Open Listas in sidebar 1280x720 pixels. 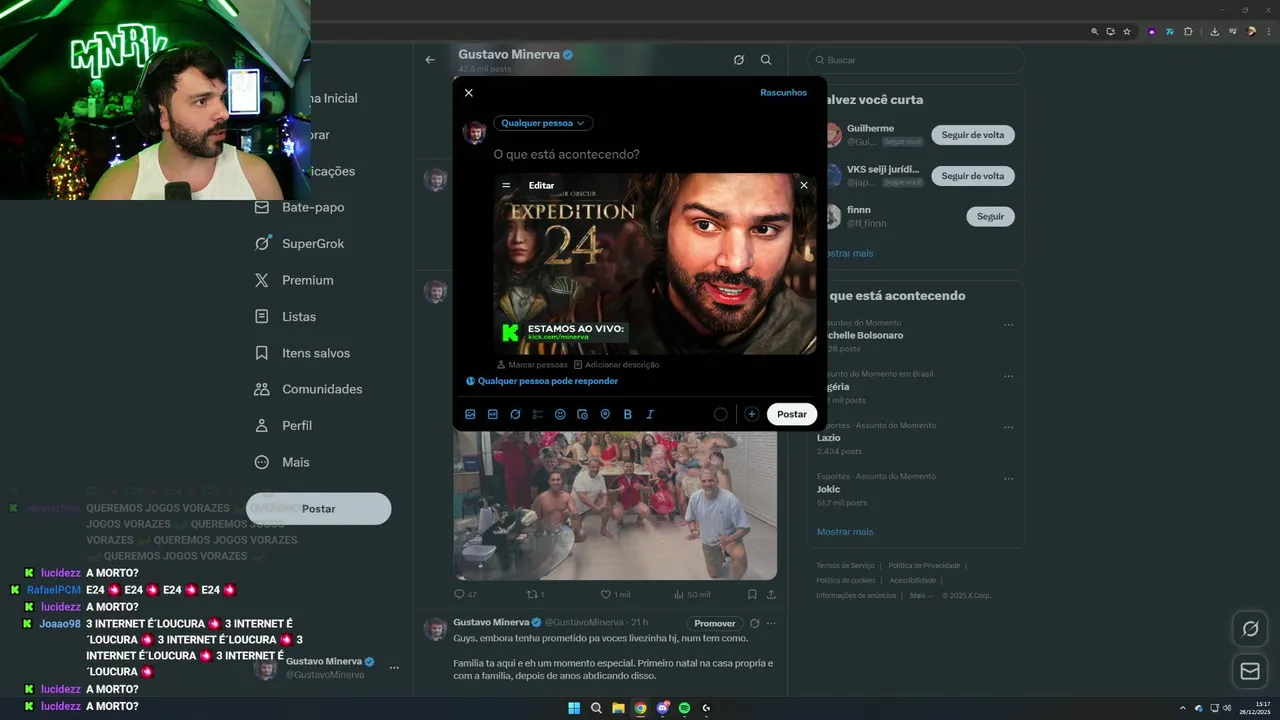tap(286, 316)
